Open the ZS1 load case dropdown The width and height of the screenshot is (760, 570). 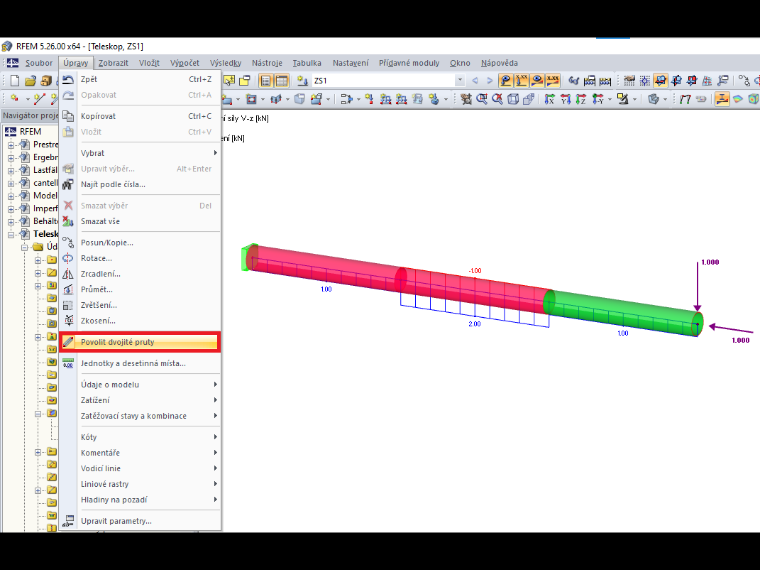click(x=459, y=80)
